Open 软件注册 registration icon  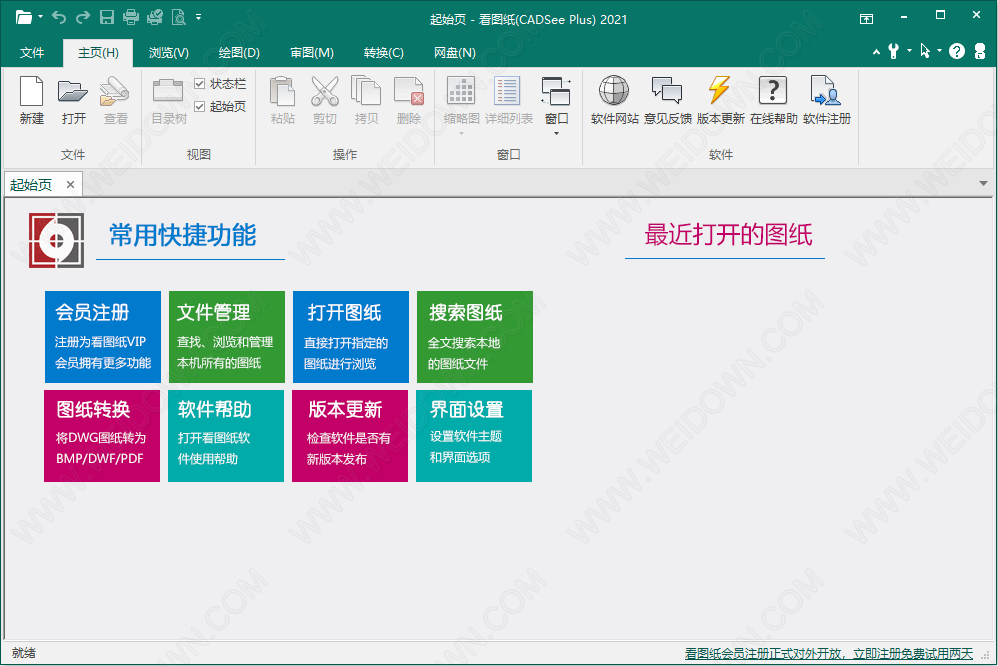pyautogui.click(x=827, y=101)
